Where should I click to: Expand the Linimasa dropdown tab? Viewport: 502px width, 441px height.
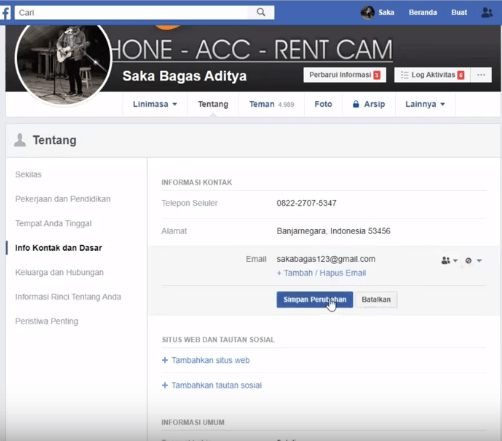[155, 104]
